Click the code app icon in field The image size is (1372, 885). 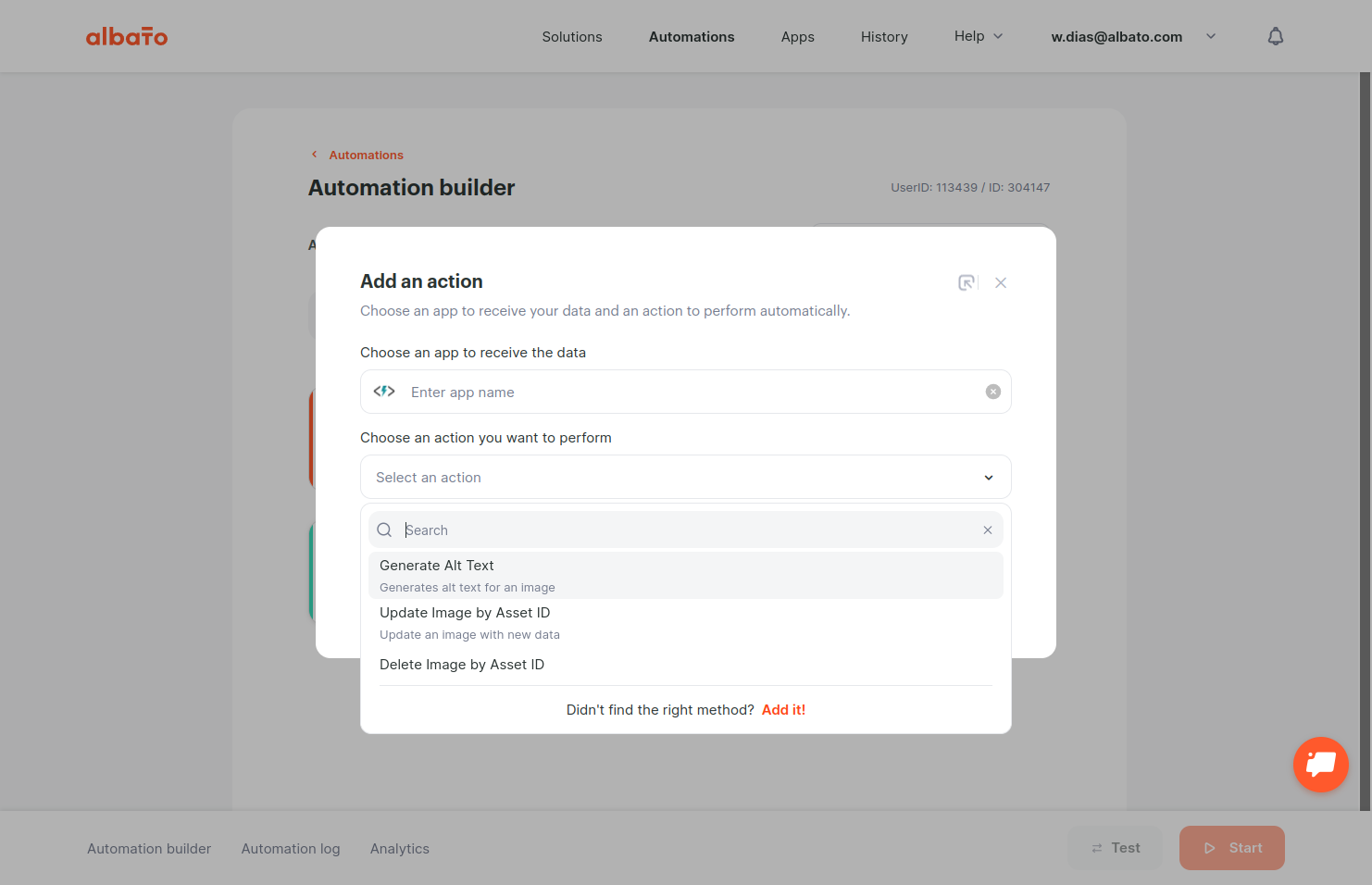click(x=384, y=392)
